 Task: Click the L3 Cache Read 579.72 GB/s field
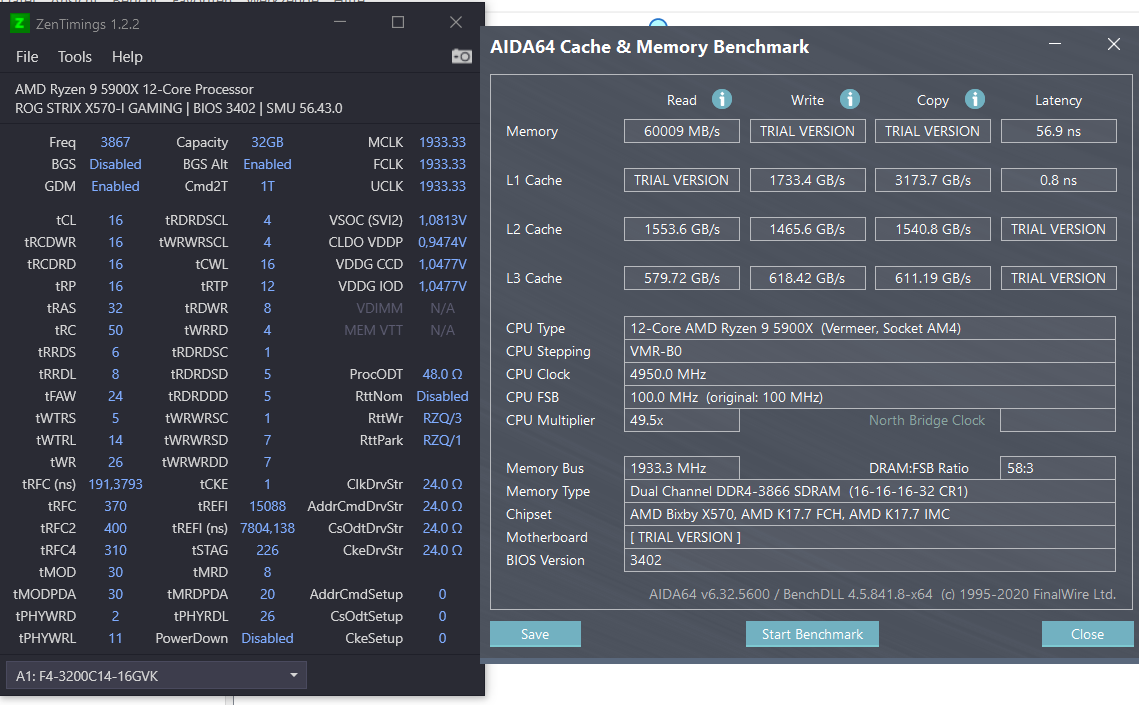click(682, 278)
